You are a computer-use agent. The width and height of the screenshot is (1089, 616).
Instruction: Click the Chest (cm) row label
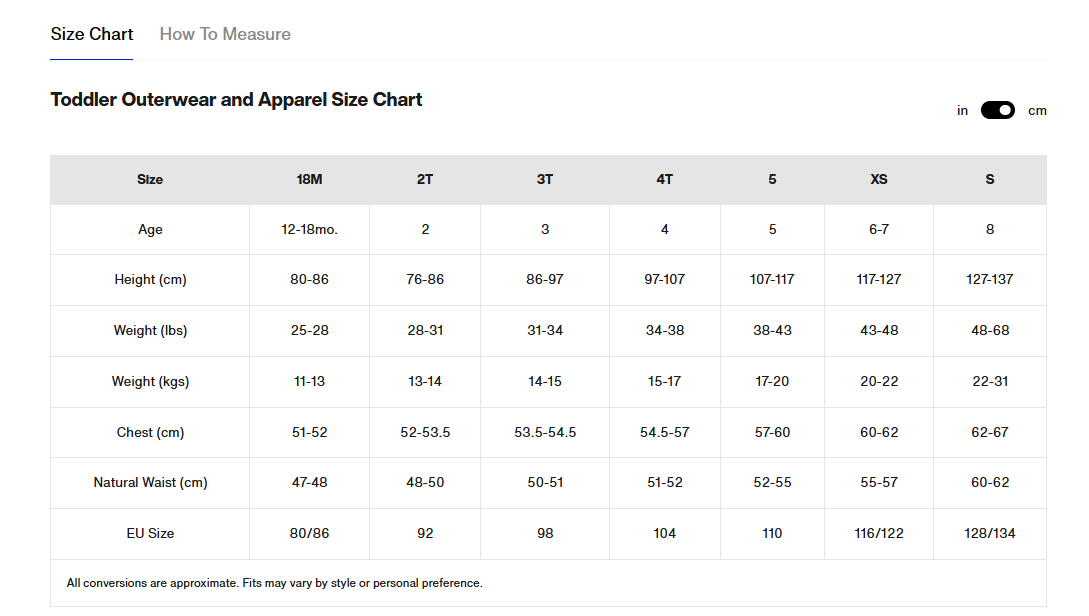coord(150,433)
